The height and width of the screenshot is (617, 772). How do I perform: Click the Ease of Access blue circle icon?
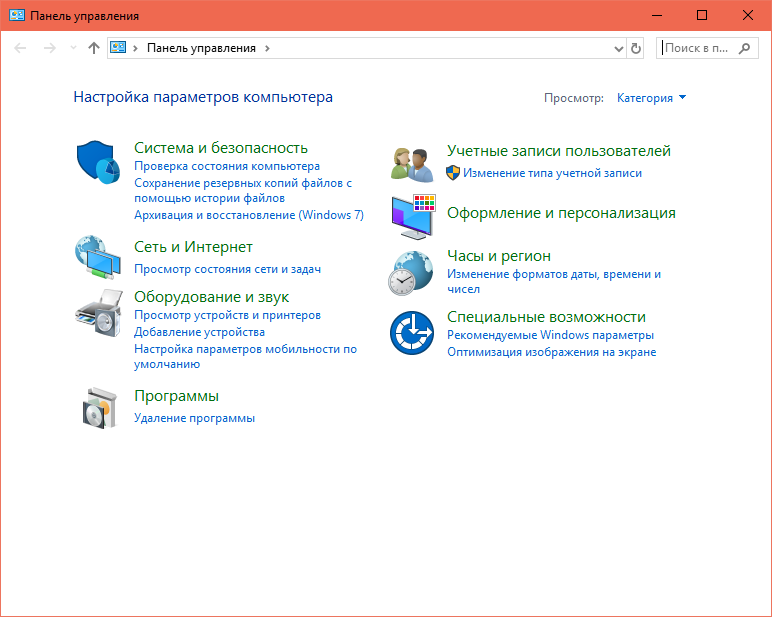[412, 332]
